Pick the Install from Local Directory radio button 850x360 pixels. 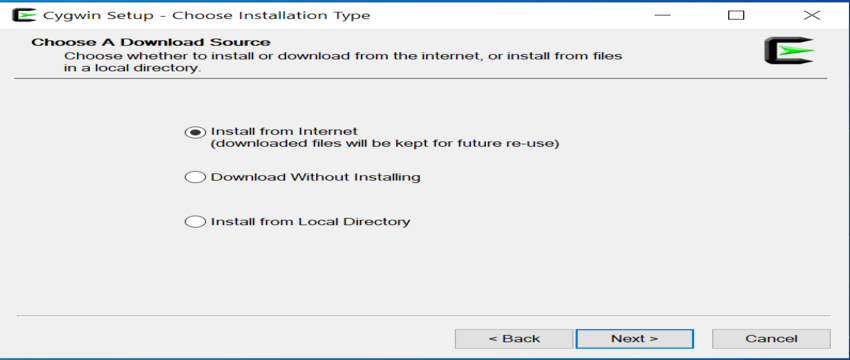tap(195, 222)
